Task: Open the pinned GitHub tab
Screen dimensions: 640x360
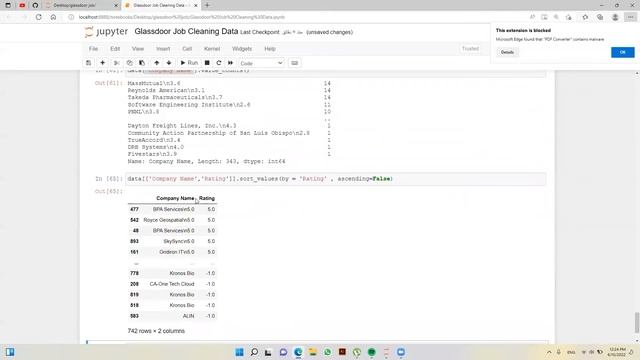Action: click(x=35, y=5)
